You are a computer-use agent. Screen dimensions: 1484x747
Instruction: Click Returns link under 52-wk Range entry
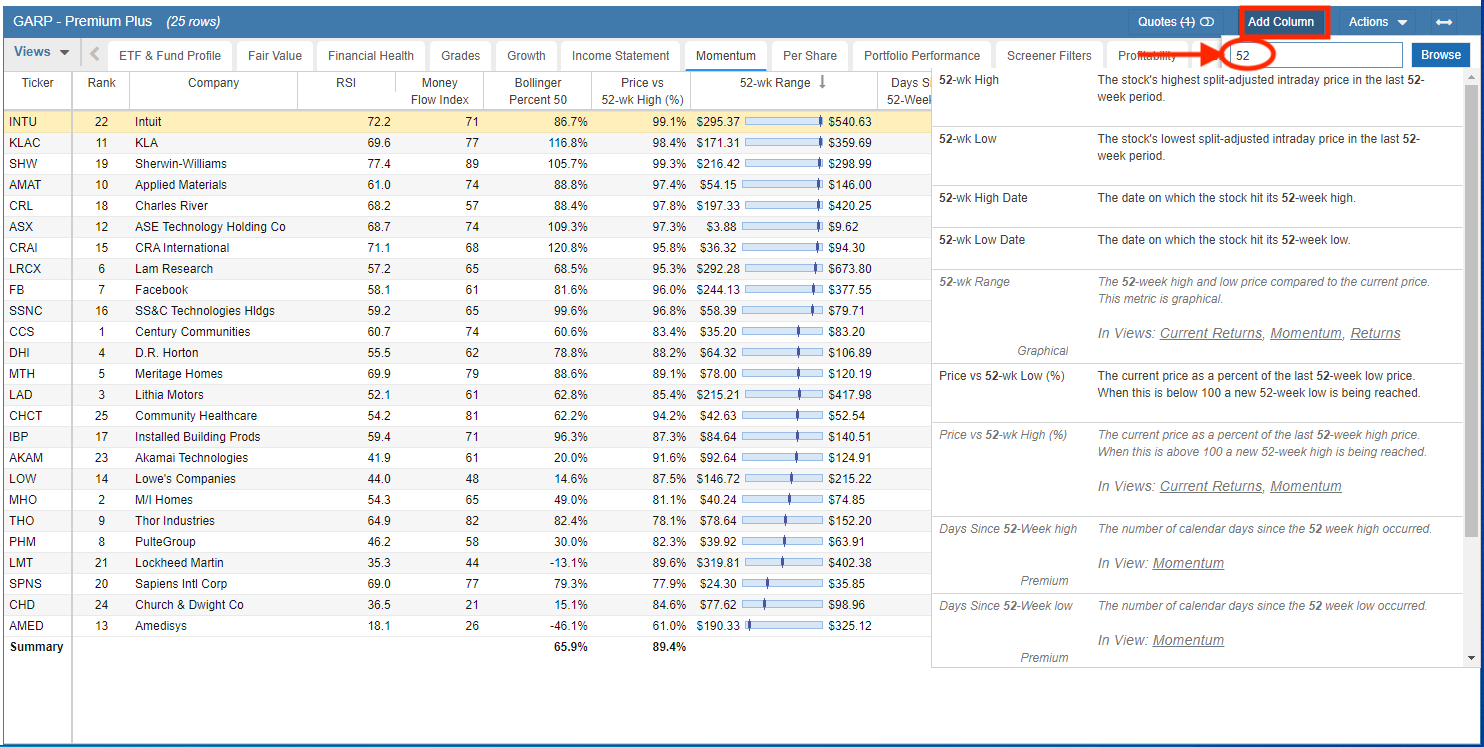click(1375, 333)
